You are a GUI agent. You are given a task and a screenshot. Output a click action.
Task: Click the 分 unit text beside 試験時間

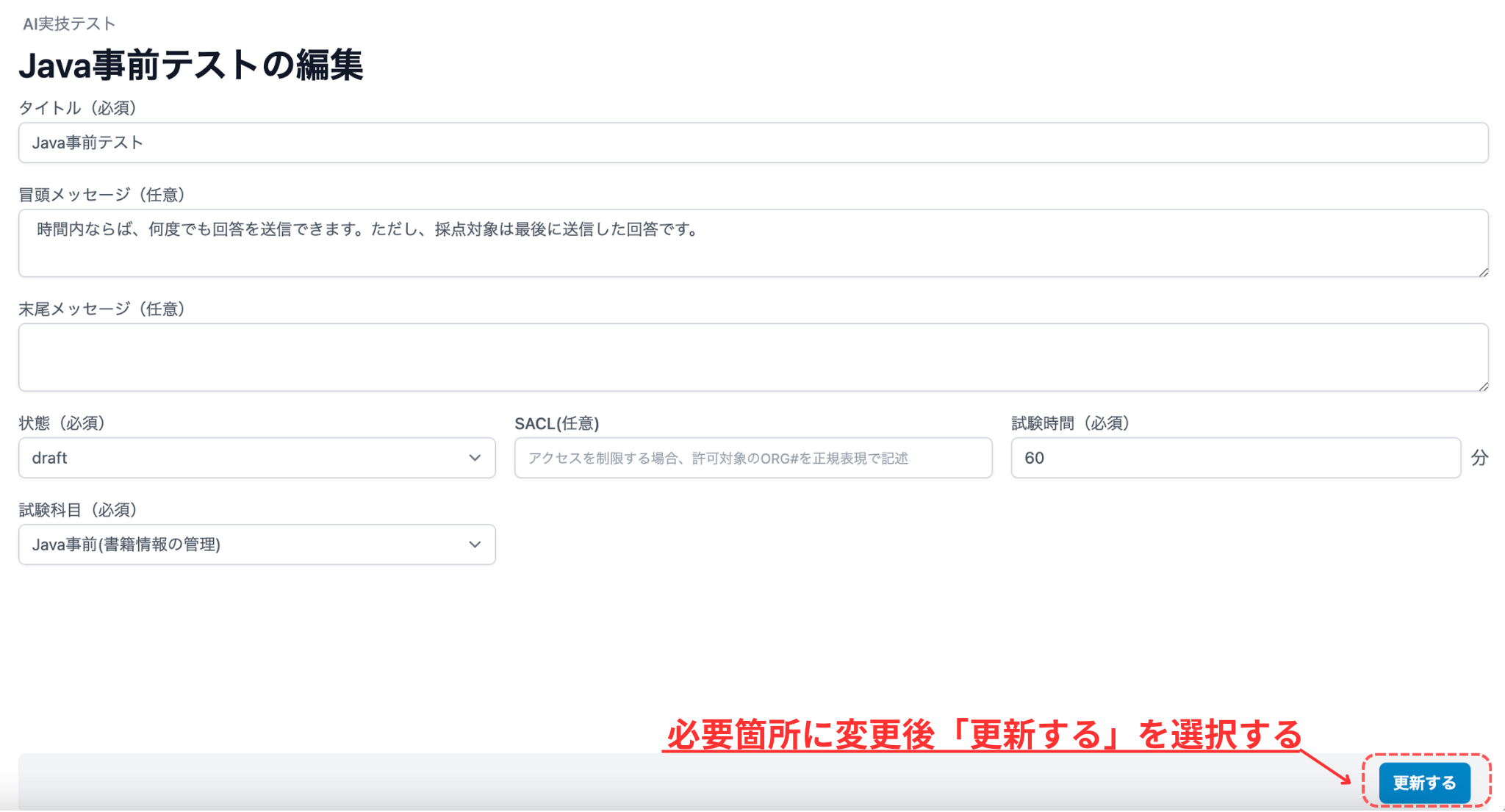pos(1479,458)
